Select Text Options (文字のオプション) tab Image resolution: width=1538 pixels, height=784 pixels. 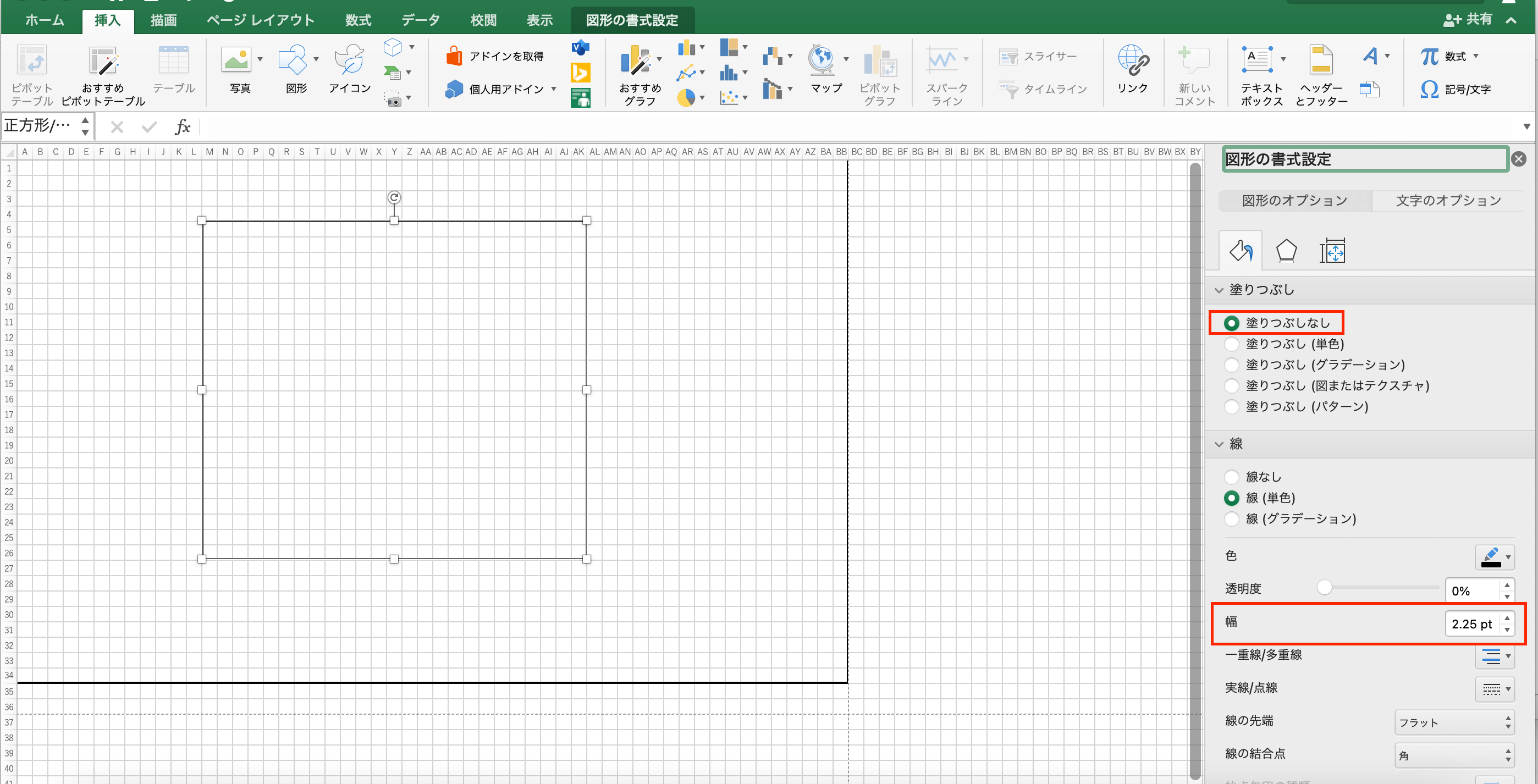pyautogui.click(x=1448, y=201)
